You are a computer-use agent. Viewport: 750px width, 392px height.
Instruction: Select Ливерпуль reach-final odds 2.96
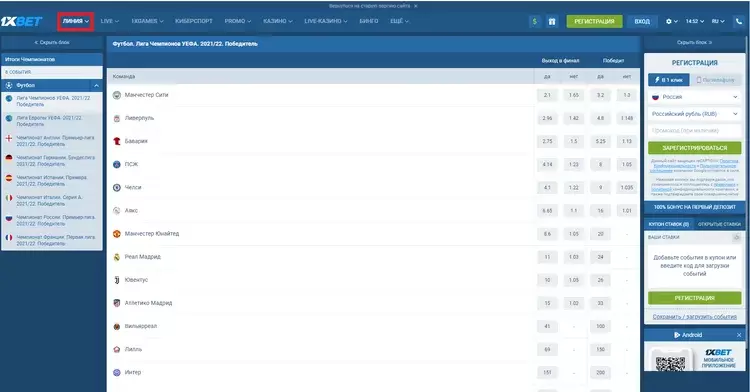click(x=547, y=118)
